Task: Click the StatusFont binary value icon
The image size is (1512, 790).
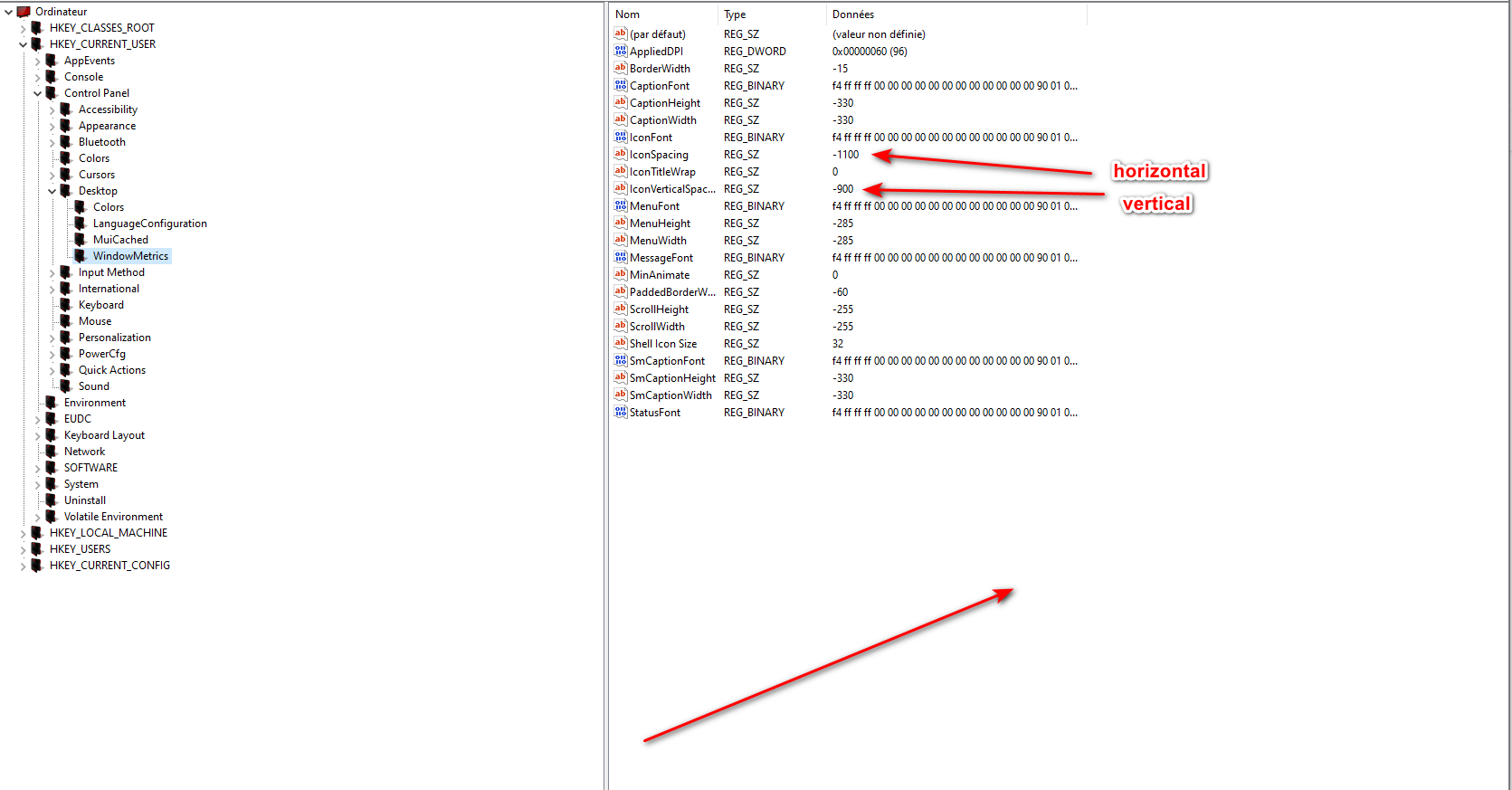Action: pos(620,413)
